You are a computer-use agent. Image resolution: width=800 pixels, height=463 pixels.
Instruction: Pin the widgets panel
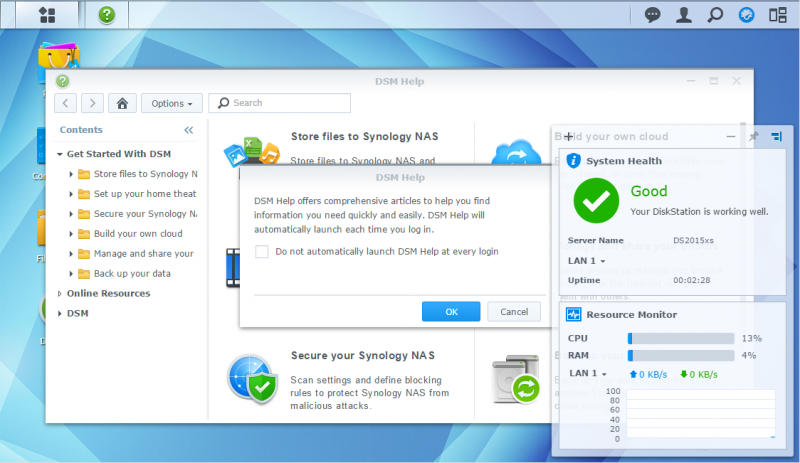(x=754, y=136)
